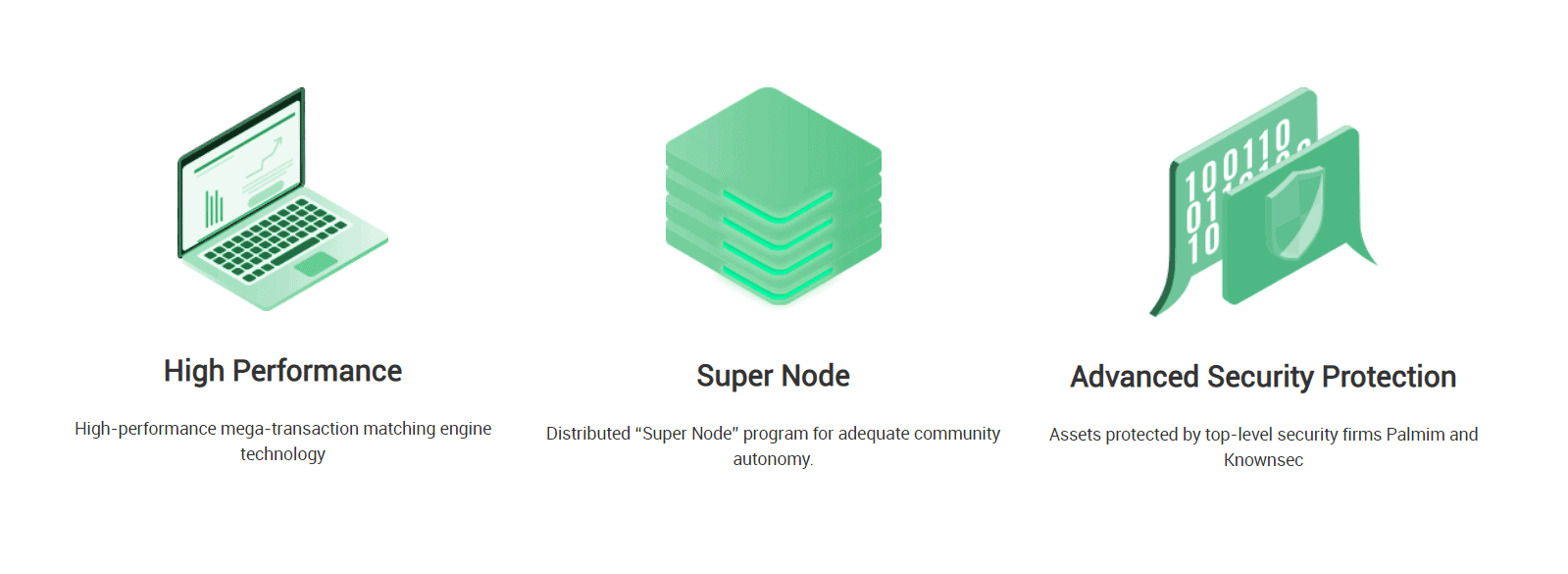Viewport: 1568px width, 574px height.
Task: Click the word "Palmim" in the security description
Action: [1415, 435]
